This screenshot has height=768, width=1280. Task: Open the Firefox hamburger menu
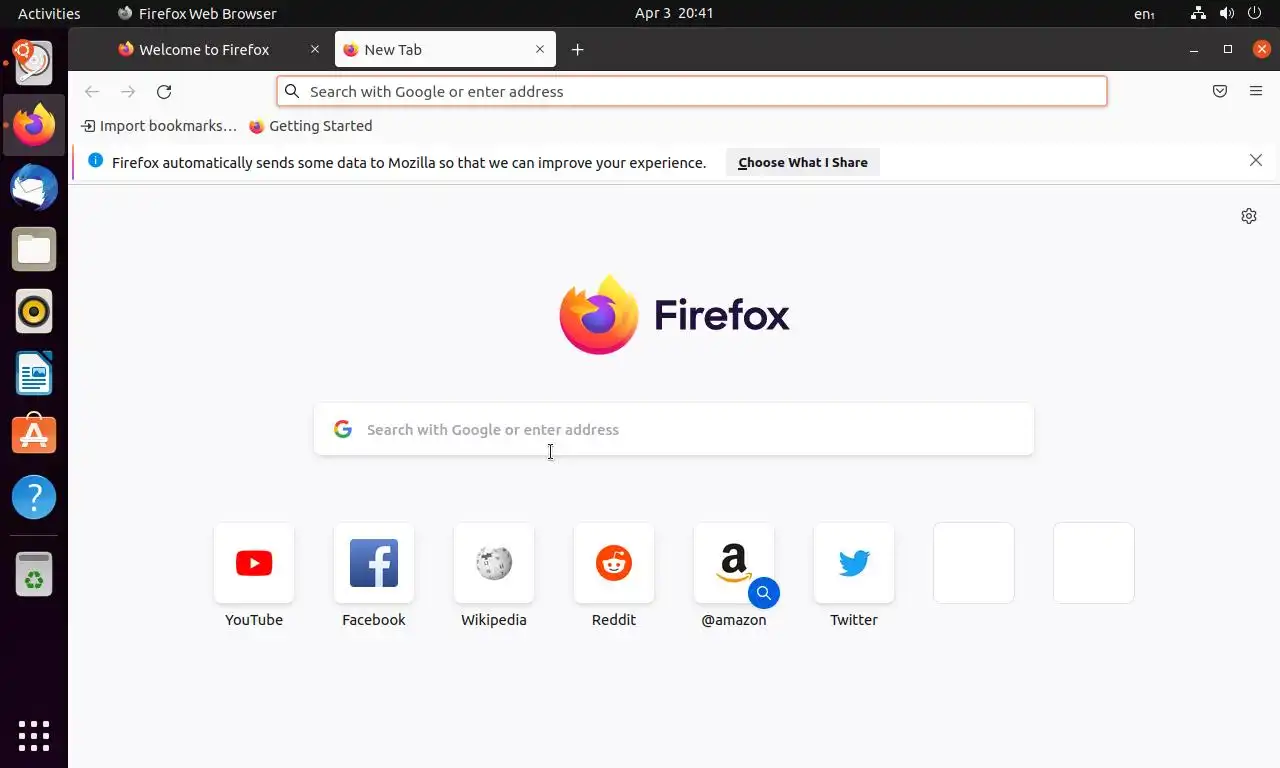(1256, 91)
